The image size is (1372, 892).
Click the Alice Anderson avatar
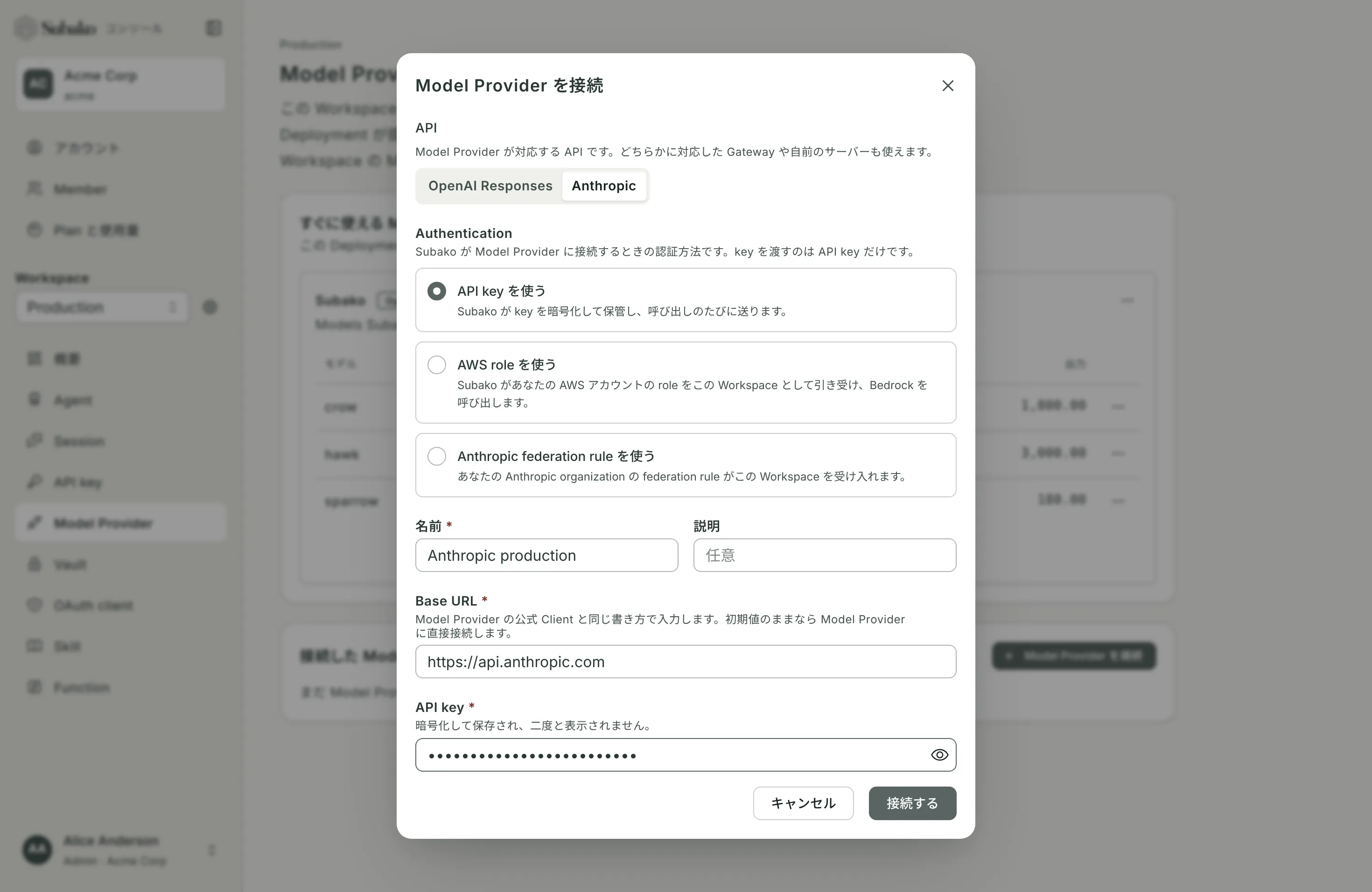37,850
